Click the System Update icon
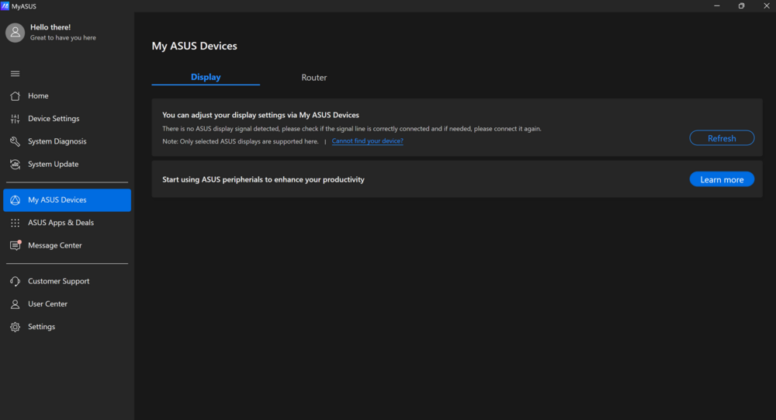 pos(15,164)
